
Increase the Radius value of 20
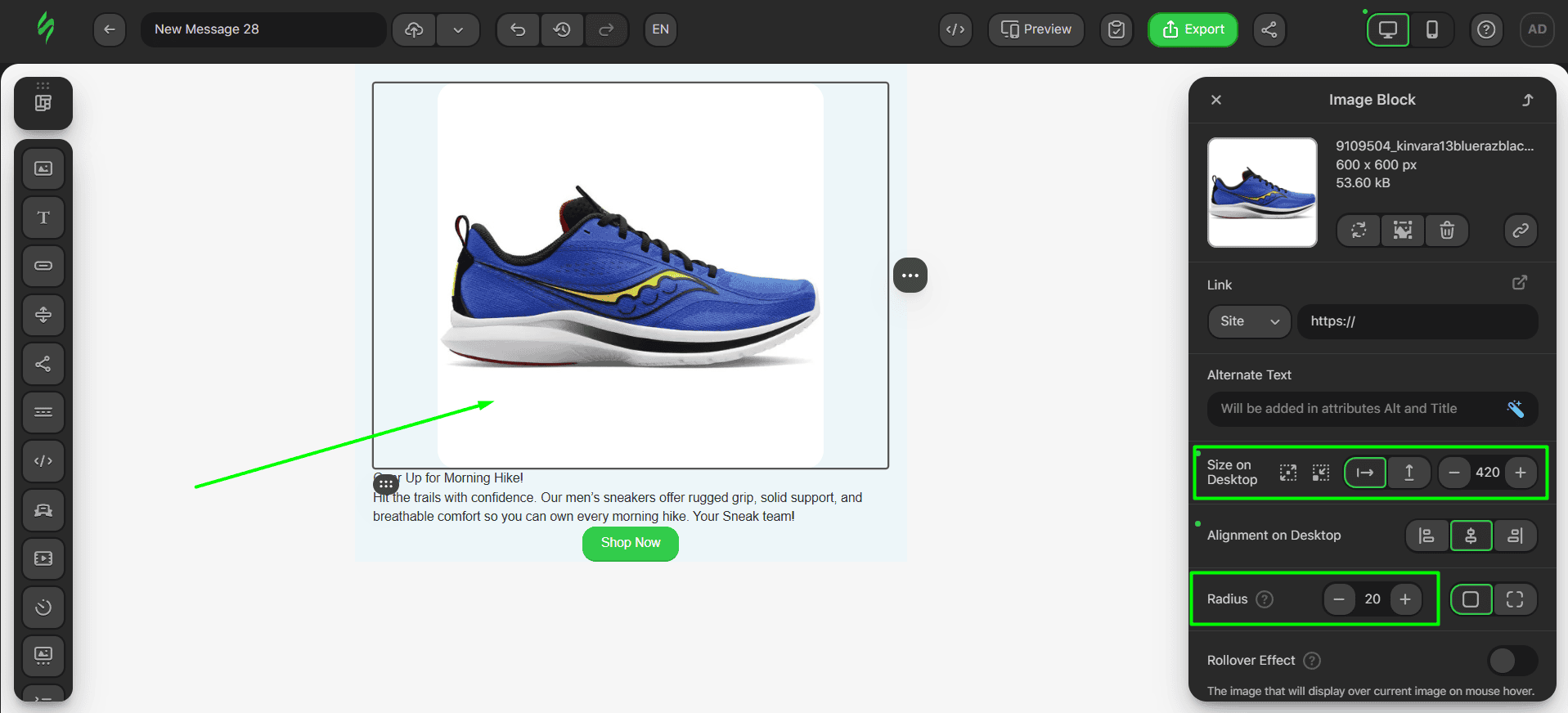pos(1405,599)
